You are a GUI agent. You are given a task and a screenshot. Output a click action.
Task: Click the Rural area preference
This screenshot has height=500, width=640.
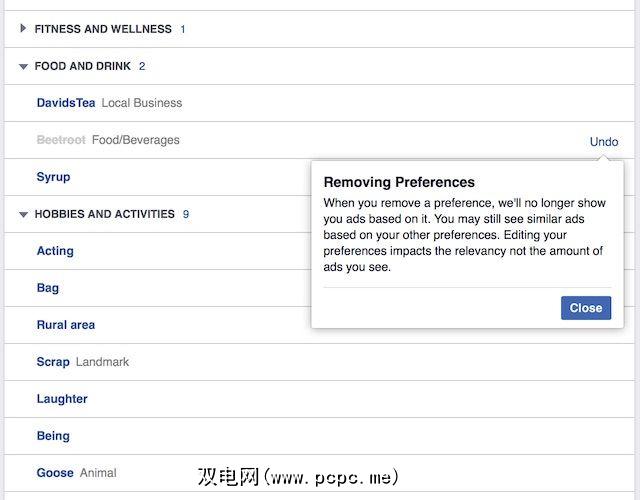tap(66, 325)
